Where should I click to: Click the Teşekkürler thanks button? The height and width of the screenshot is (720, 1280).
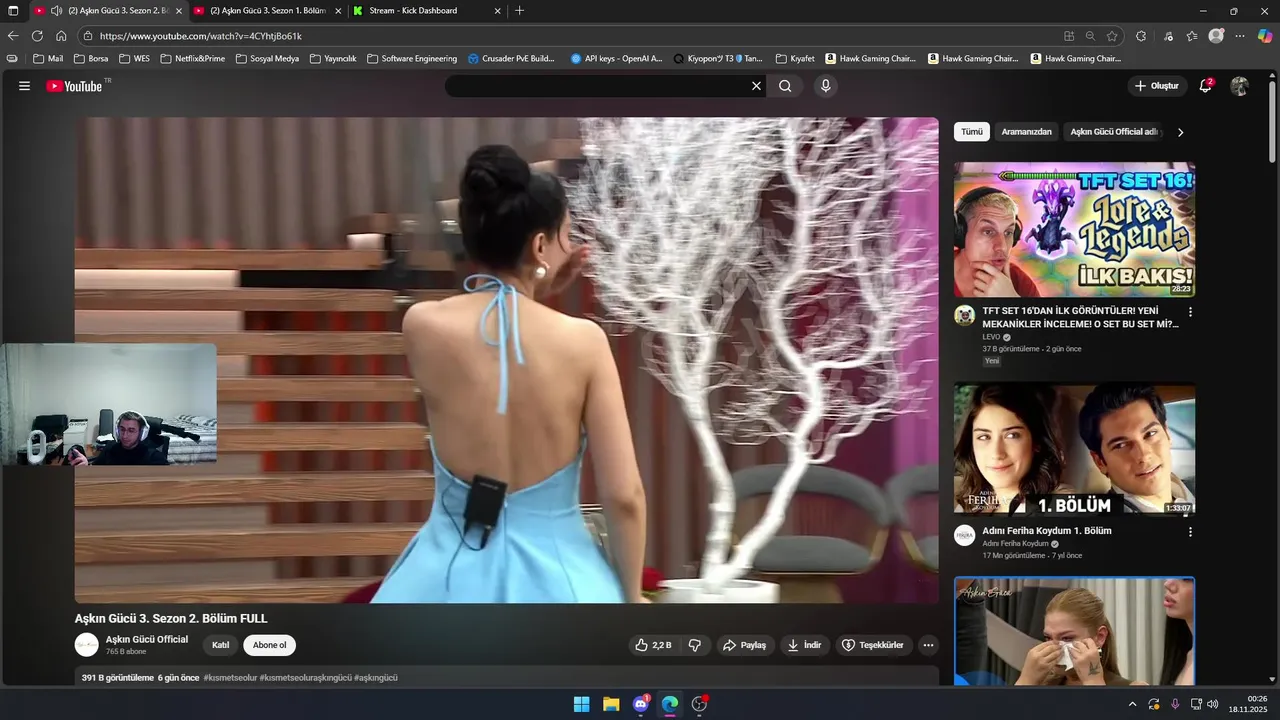click(873, 645)
